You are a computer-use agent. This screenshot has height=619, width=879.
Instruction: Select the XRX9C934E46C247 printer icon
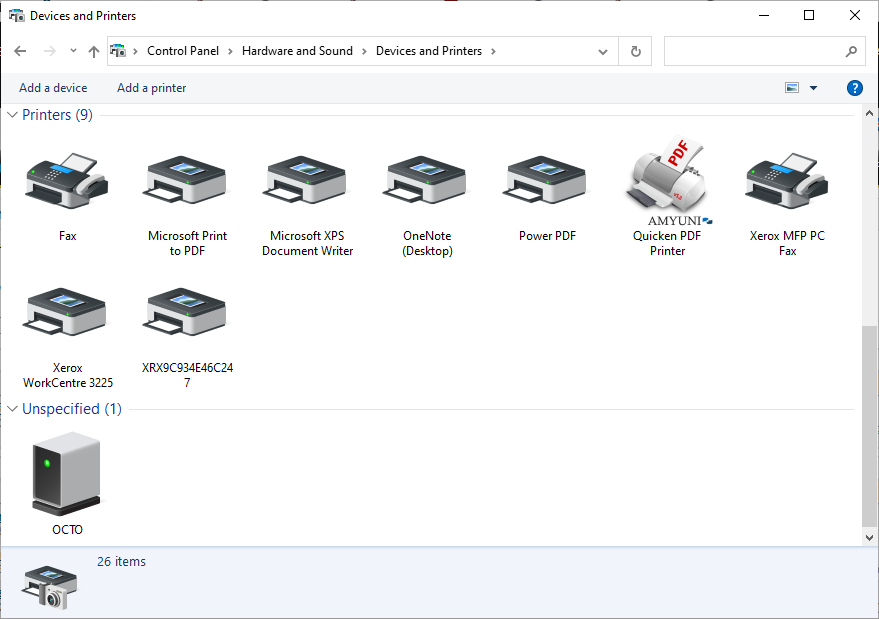187,312
